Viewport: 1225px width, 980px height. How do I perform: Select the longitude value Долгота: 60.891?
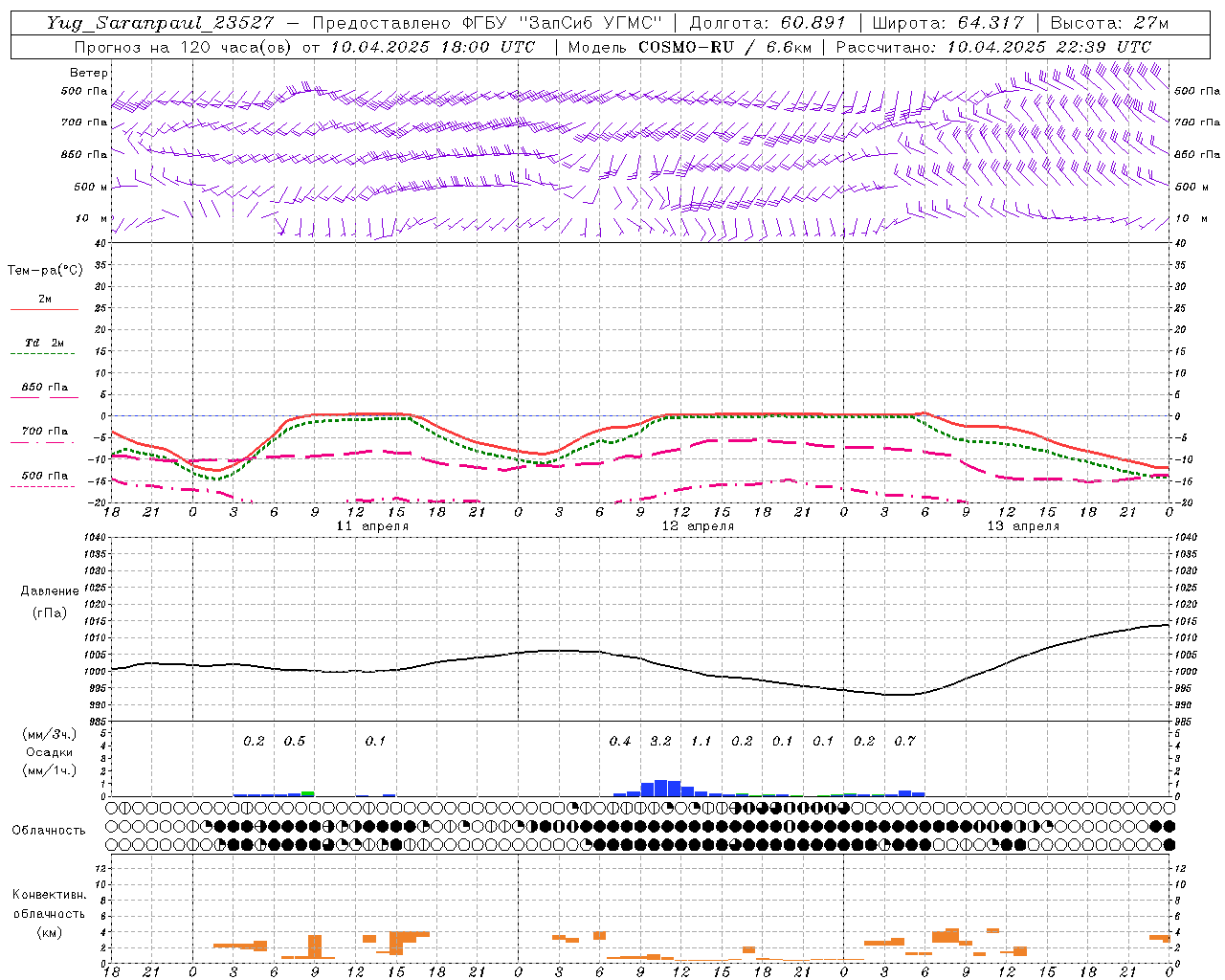(768, 24)
